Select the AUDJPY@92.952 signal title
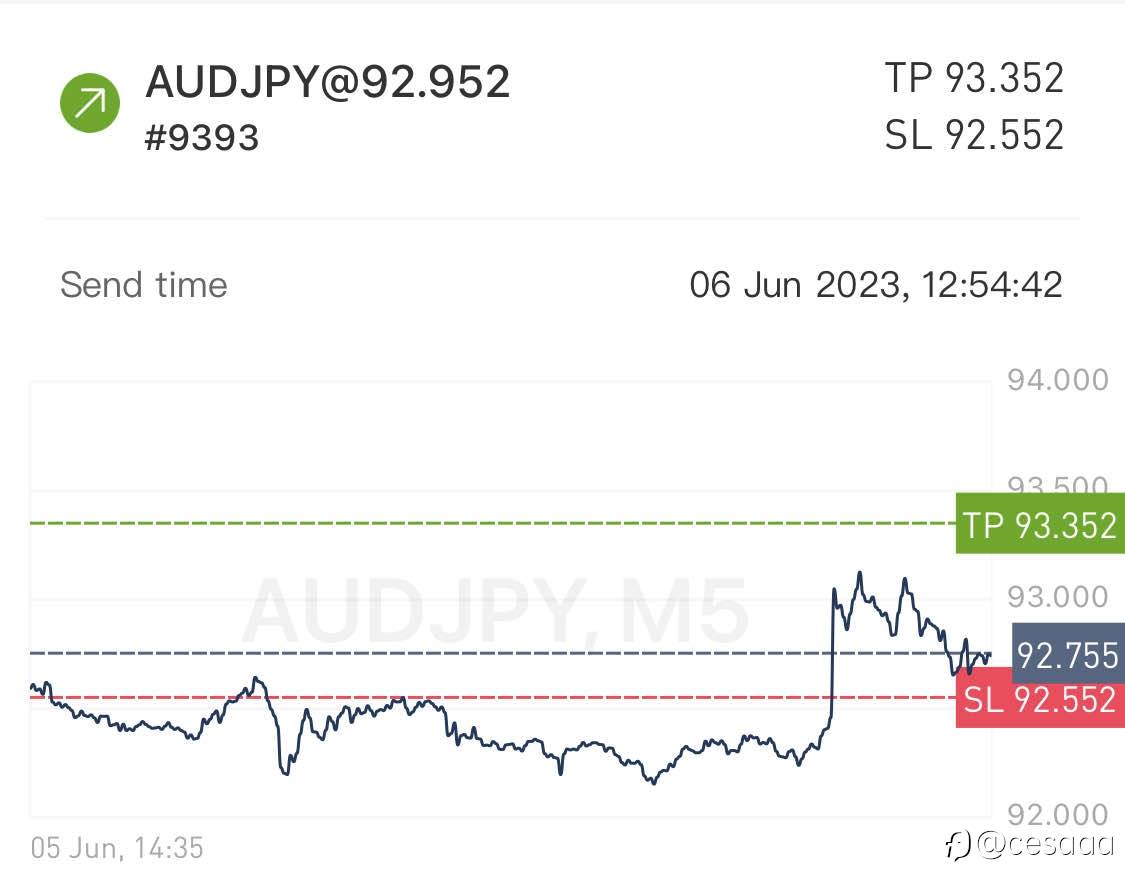1125x893 pixels. click(x=328, y=81)
